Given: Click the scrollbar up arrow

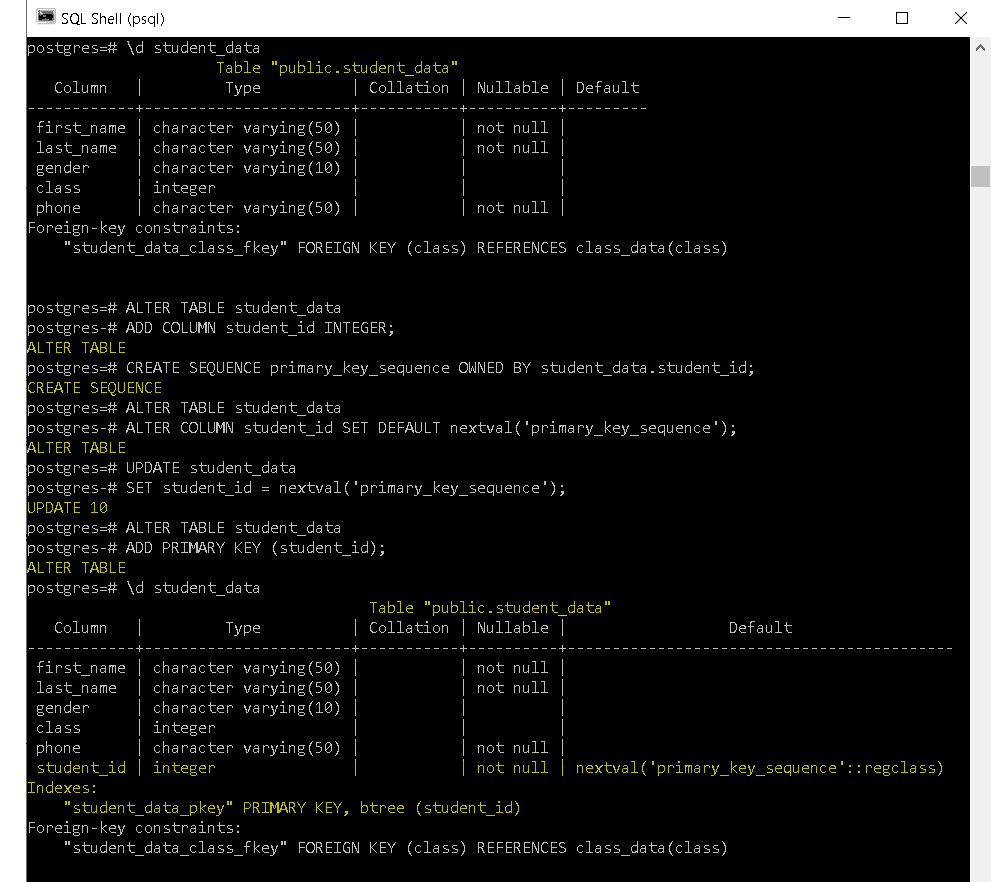Looking at the screenshot, I should [980, 46].
